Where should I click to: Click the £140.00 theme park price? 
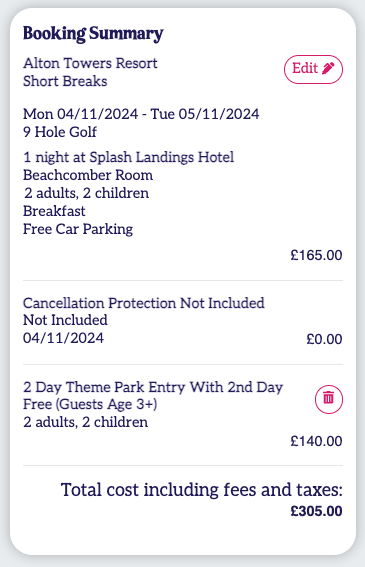click(x=317, y=442)
